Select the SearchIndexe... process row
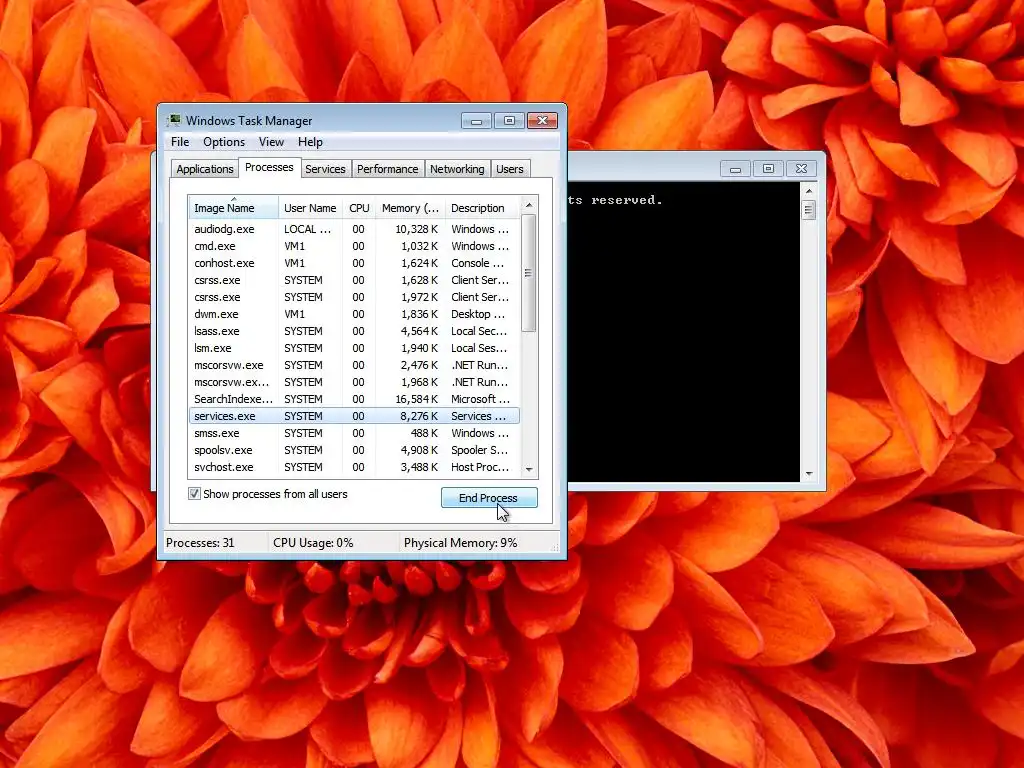Image resolution: width=1024 pixels, height=768 pixels. [354, 399]
